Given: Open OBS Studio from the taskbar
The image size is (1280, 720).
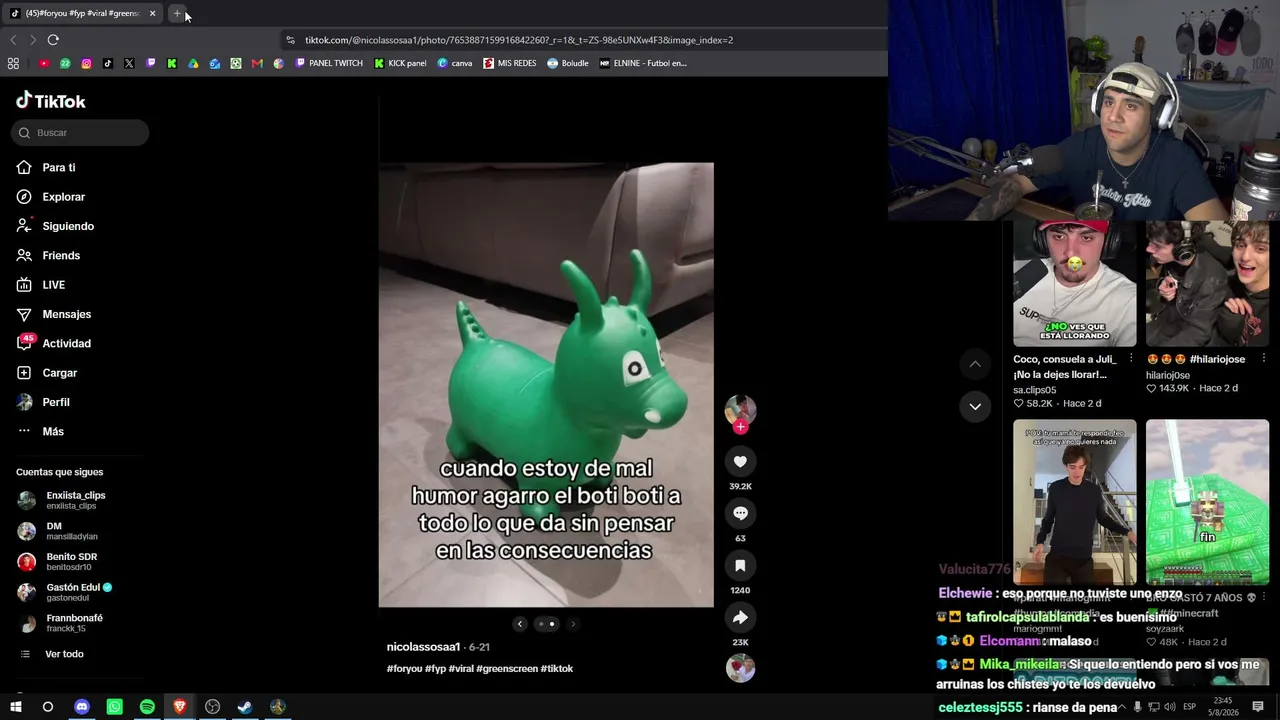Looking at the screenshot, I should (x=212, y=707).
